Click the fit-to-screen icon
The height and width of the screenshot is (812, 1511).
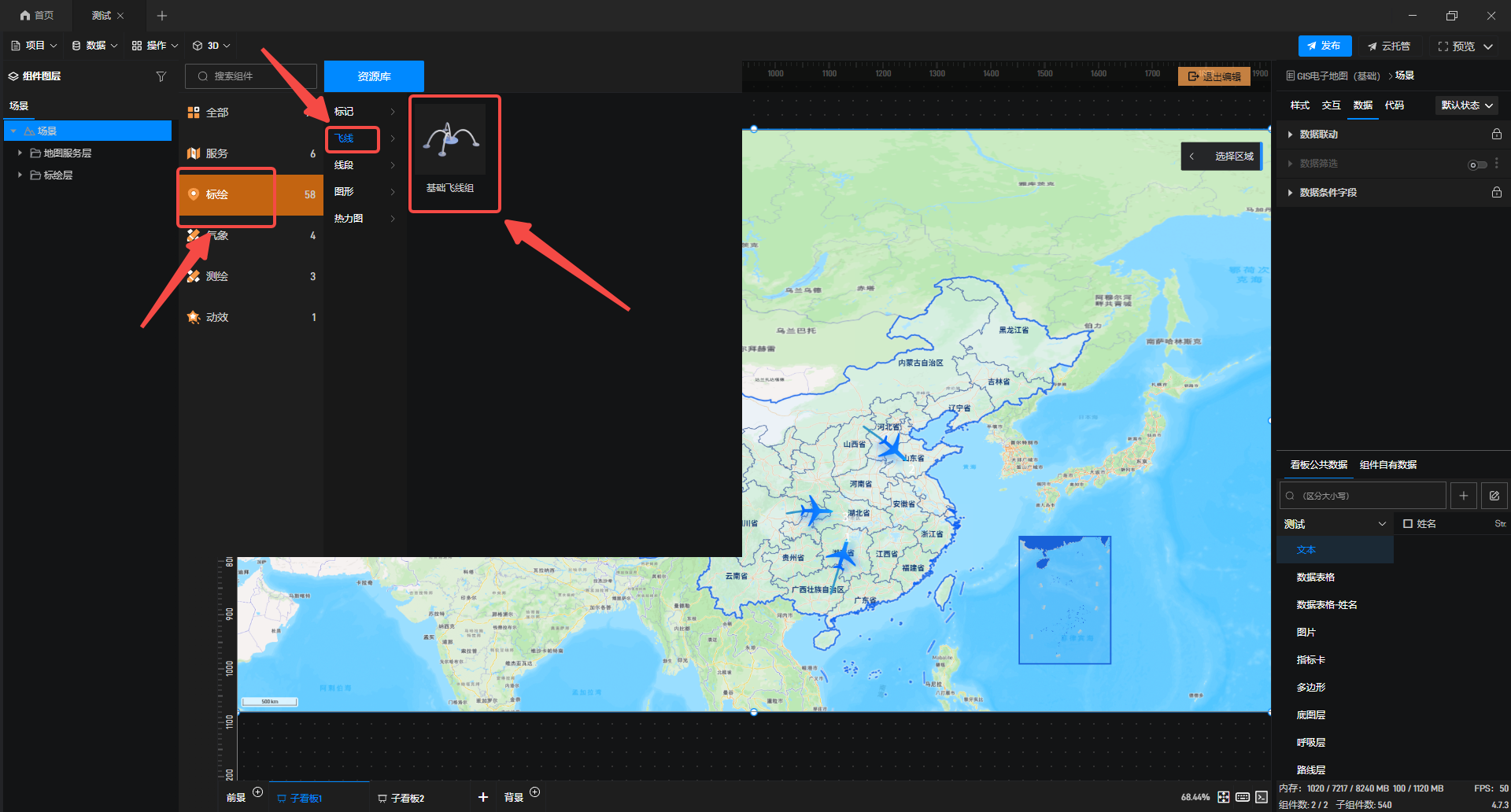1224,797
